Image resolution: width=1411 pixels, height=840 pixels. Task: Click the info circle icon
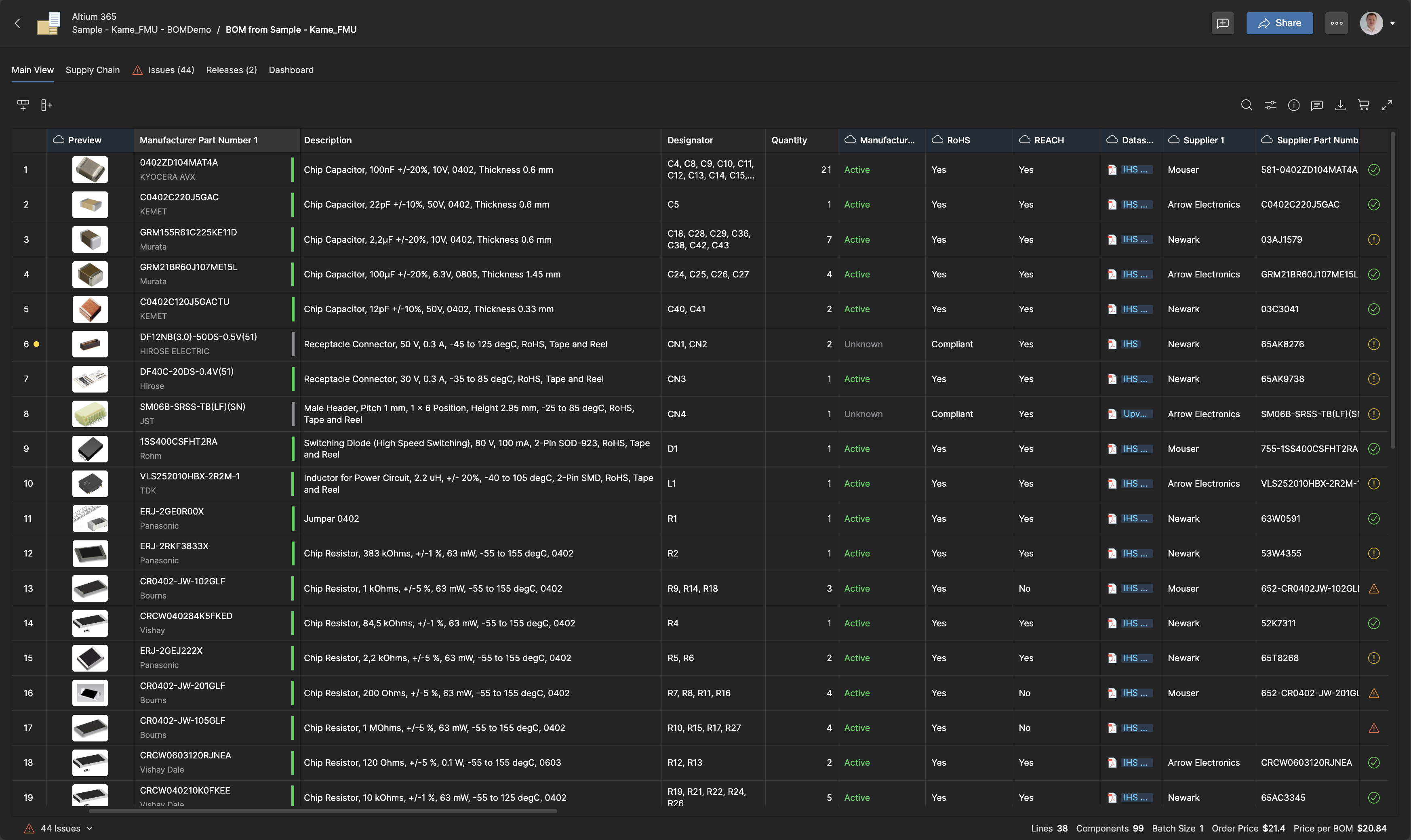coord(1293,105)
